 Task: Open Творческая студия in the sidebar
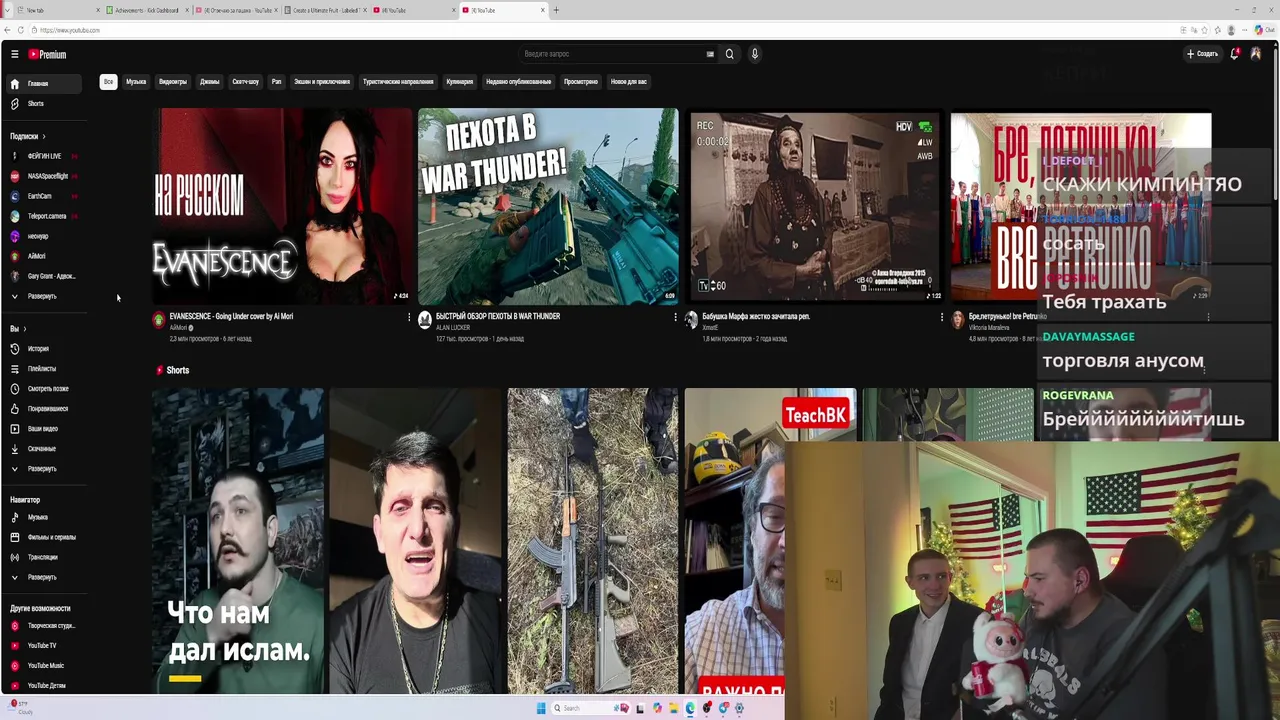pyautogui.click(x=44, y=626)
